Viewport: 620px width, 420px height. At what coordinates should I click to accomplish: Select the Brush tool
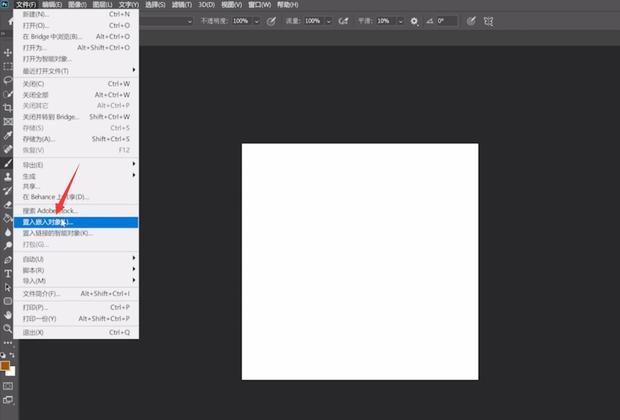(8, 163)
